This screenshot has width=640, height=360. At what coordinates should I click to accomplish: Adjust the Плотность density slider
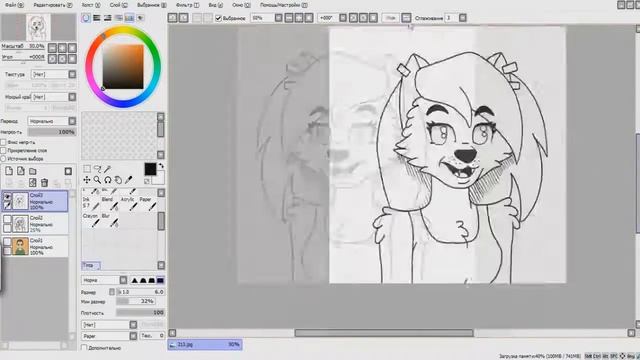click(x=140, y=313)
